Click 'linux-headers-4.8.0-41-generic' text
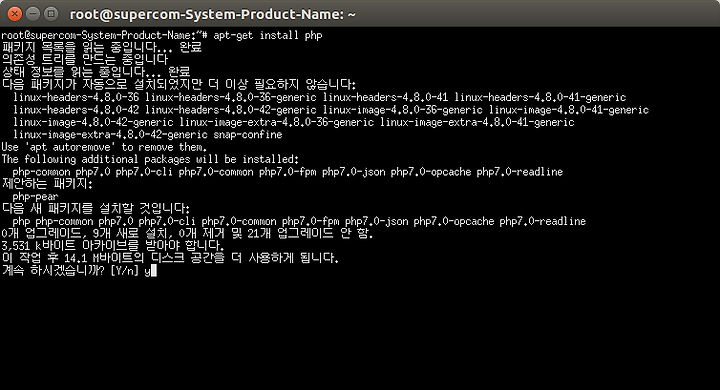Viewport: 720px width, 390px height. tap(540, 97)
